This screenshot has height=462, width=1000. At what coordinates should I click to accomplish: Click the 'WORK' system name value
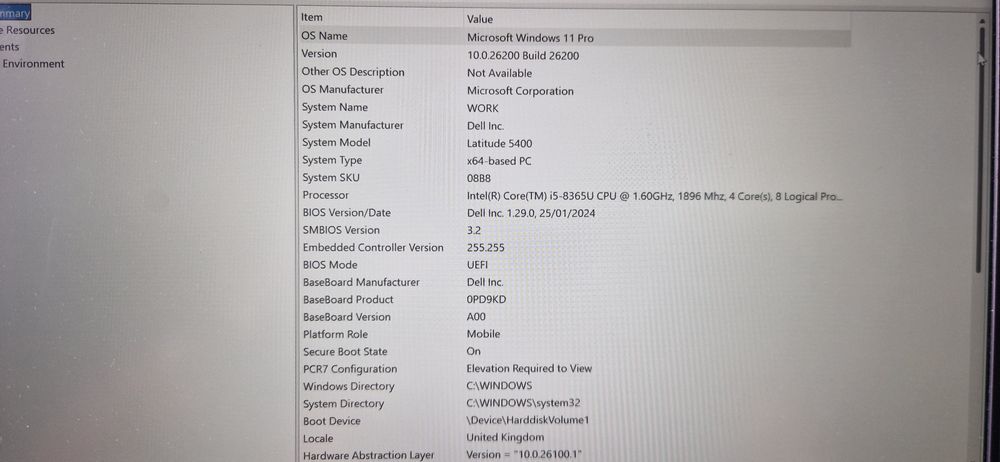point(483,108)
